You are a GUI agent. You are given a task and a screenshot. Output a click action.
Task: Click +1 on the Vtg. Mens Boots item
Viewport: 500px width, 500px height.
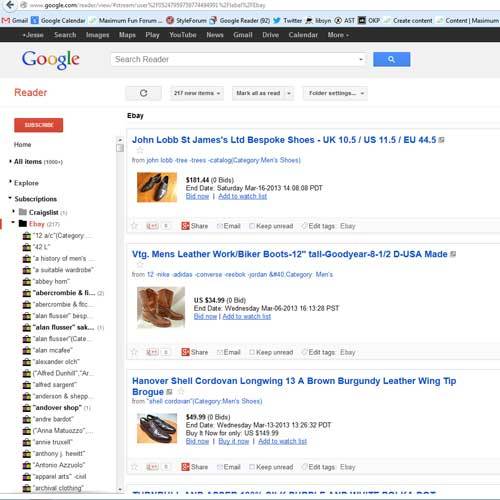click(x=152, y=352)
